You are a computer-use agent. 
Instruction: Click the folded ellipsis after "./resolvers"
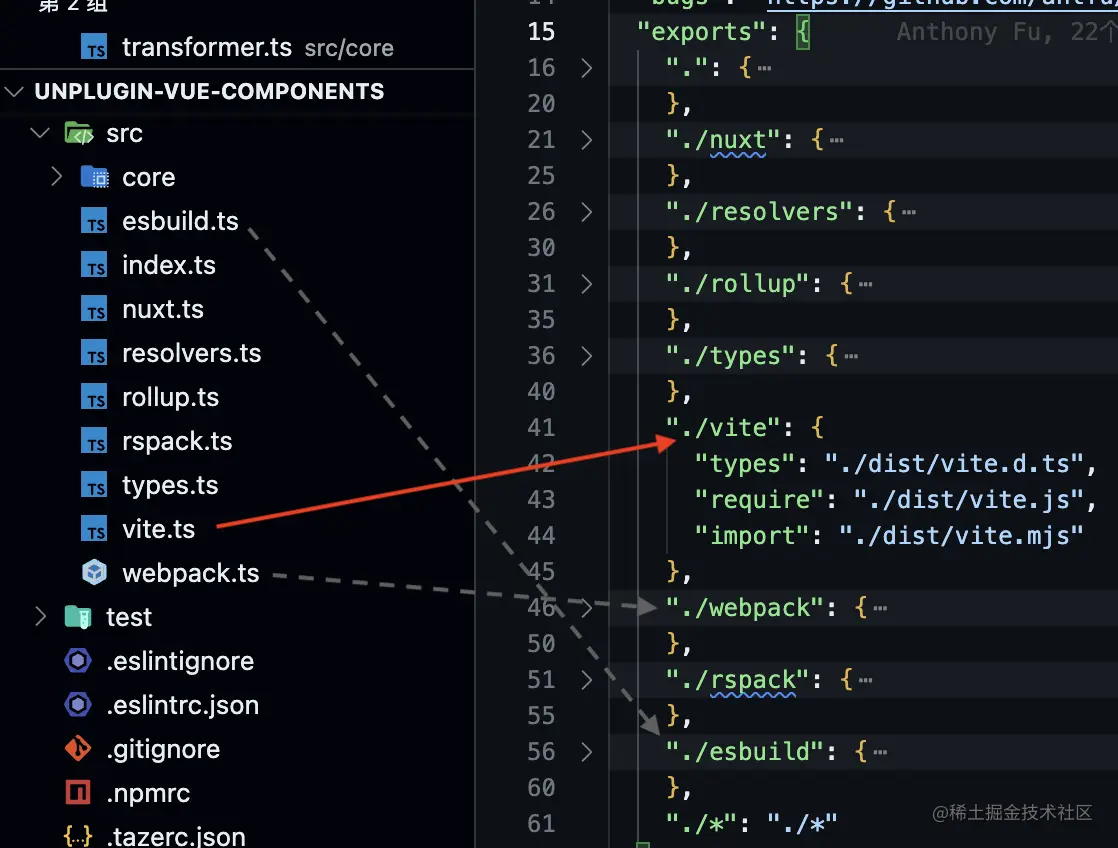coord(909,213)
